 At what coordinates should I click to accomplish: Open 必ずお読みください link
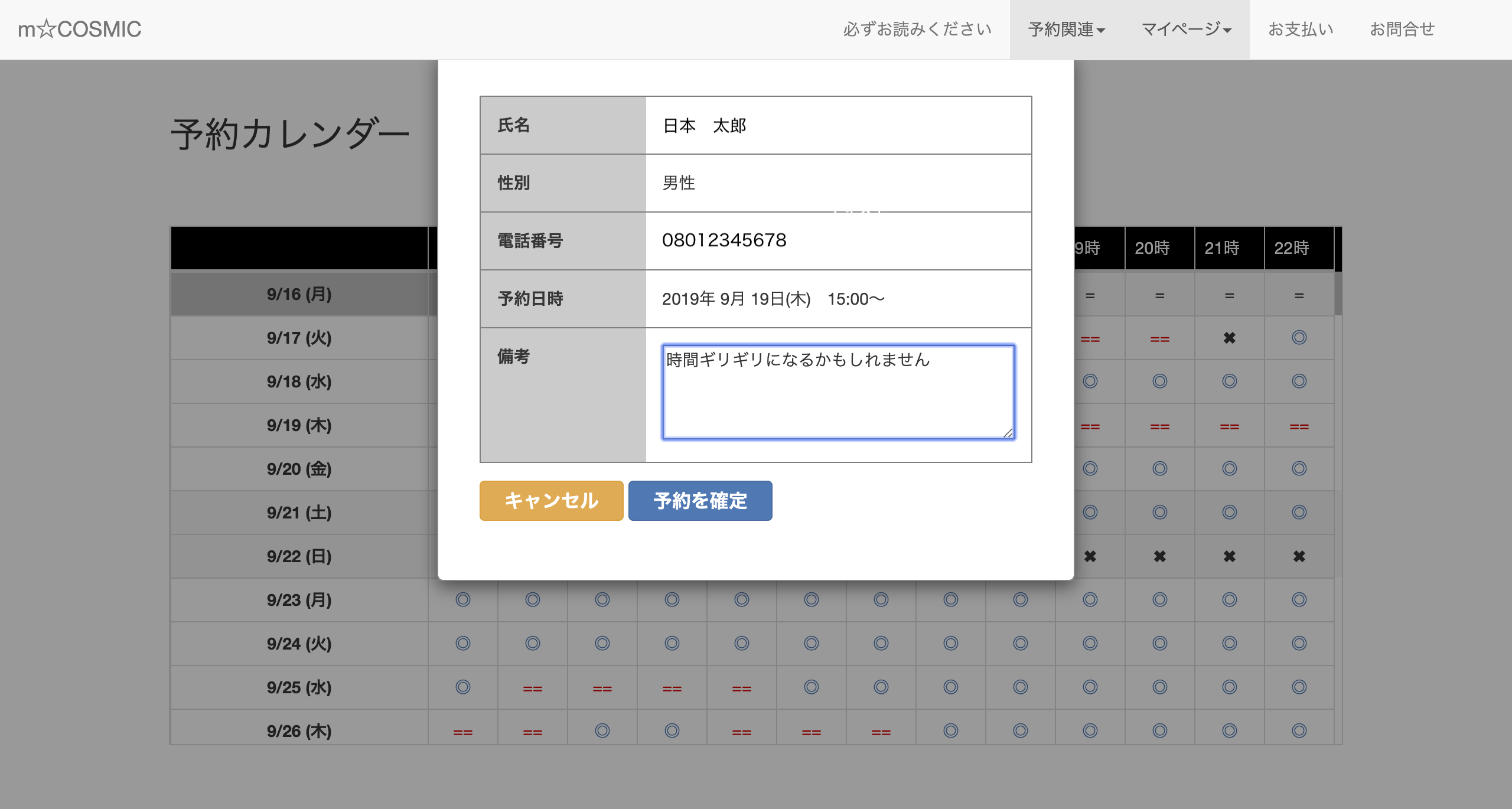coord(917,30)
